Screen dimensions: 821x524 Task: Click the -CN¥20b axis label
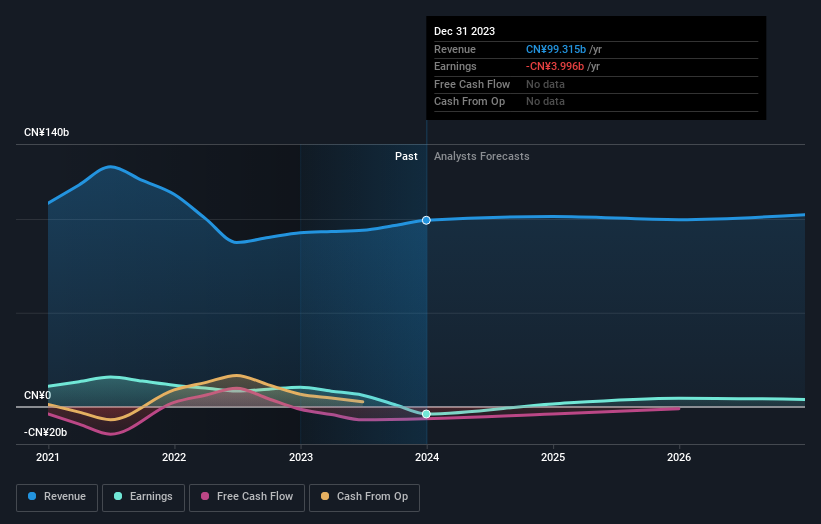[46, 432]
